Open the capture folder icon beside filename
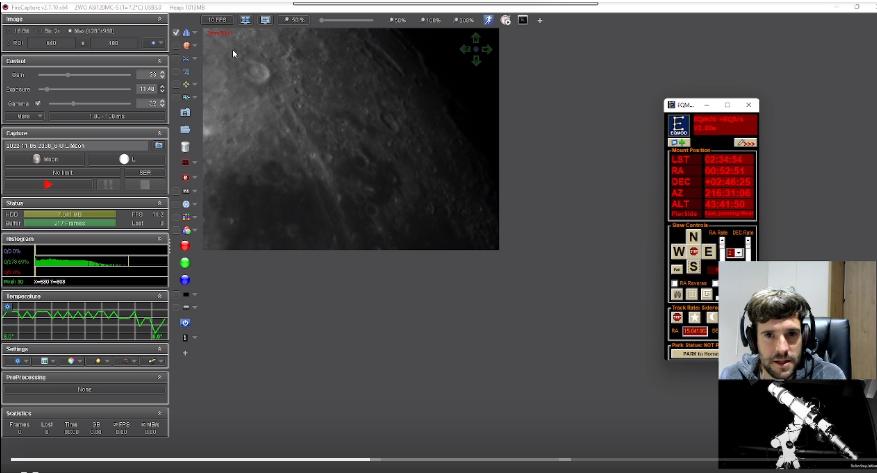 tap(159, 145)
